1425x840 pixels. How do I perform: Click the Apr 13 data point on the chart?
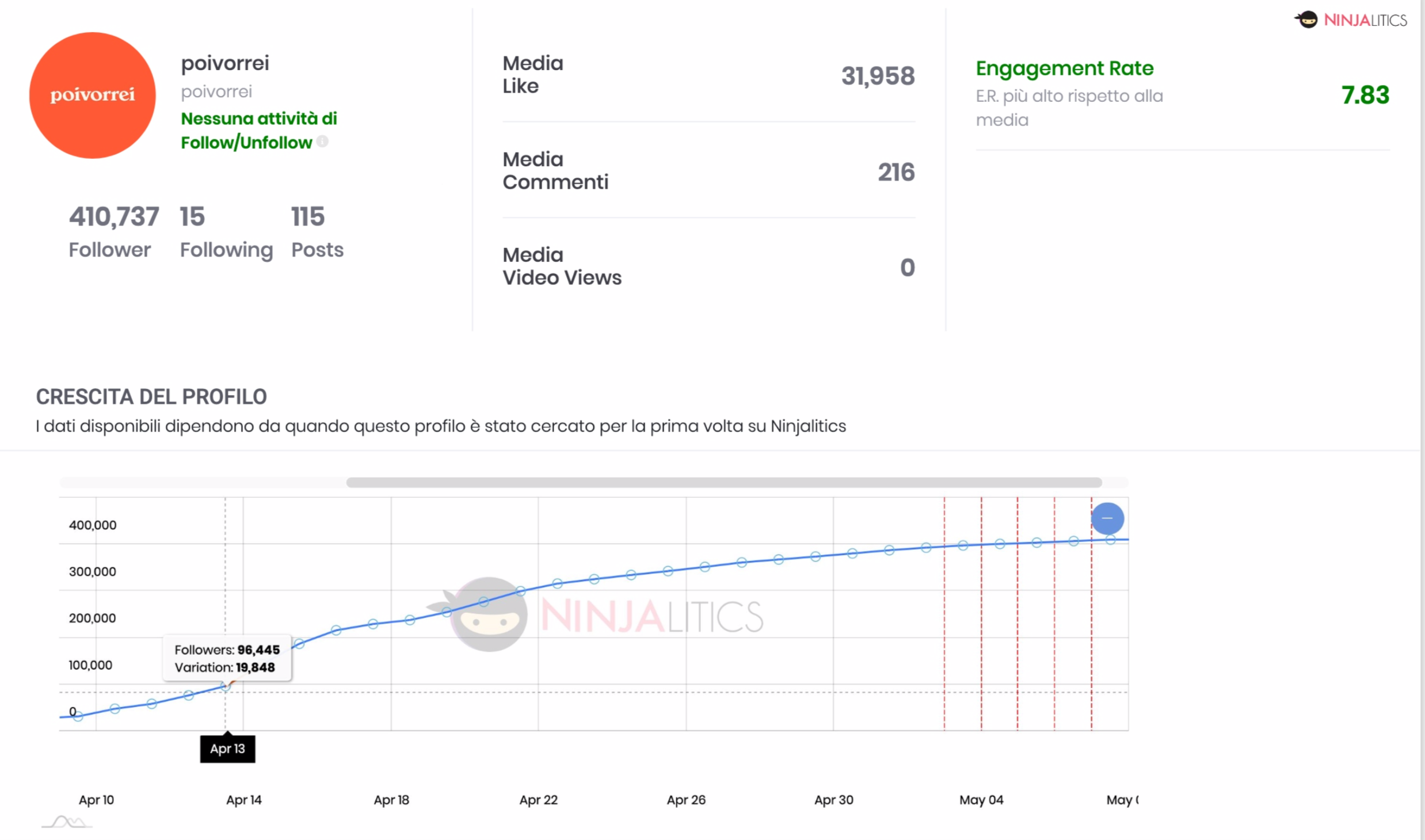[x=226, y=686]
